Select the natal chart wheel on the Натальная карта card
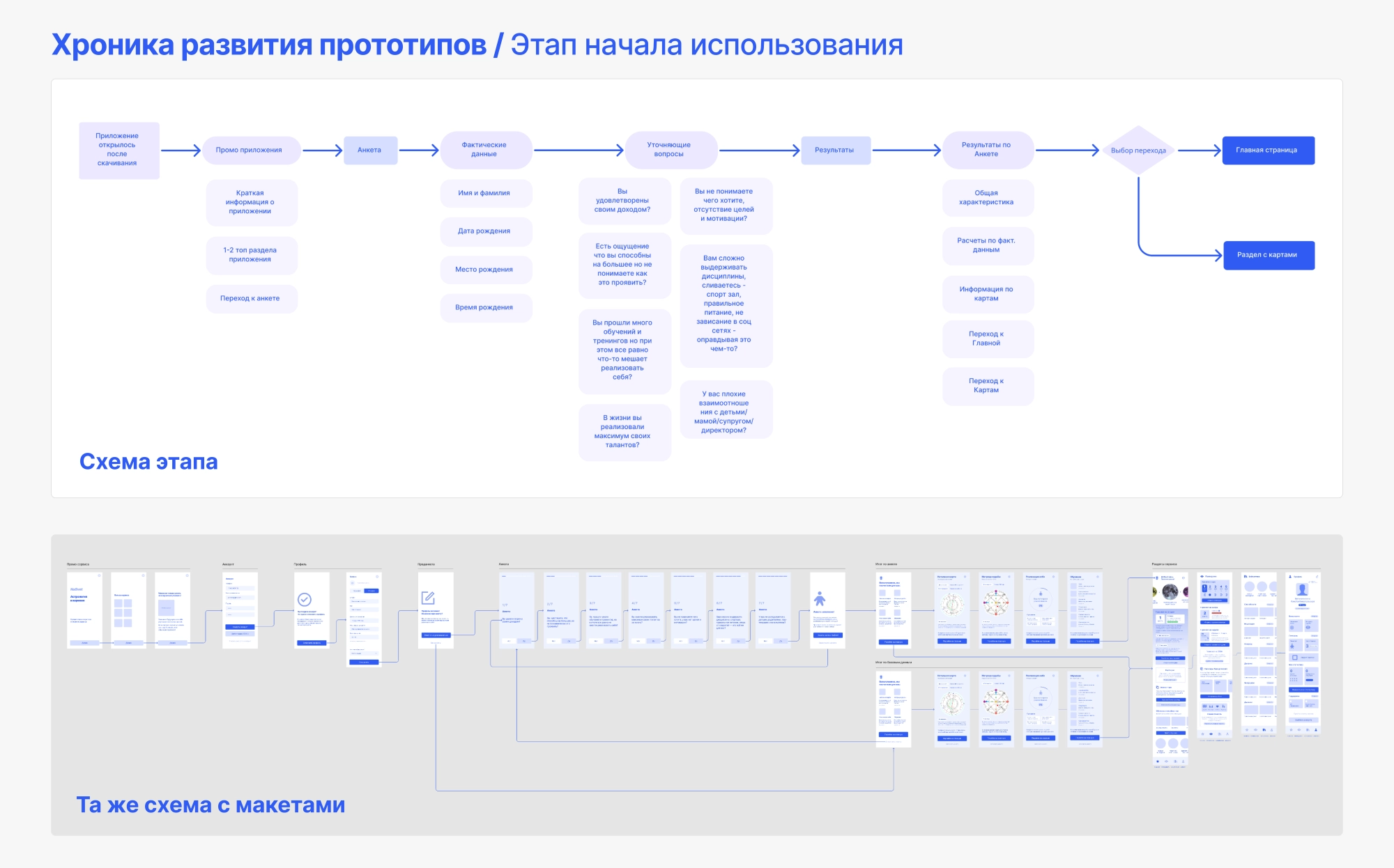 coord(952,605)
